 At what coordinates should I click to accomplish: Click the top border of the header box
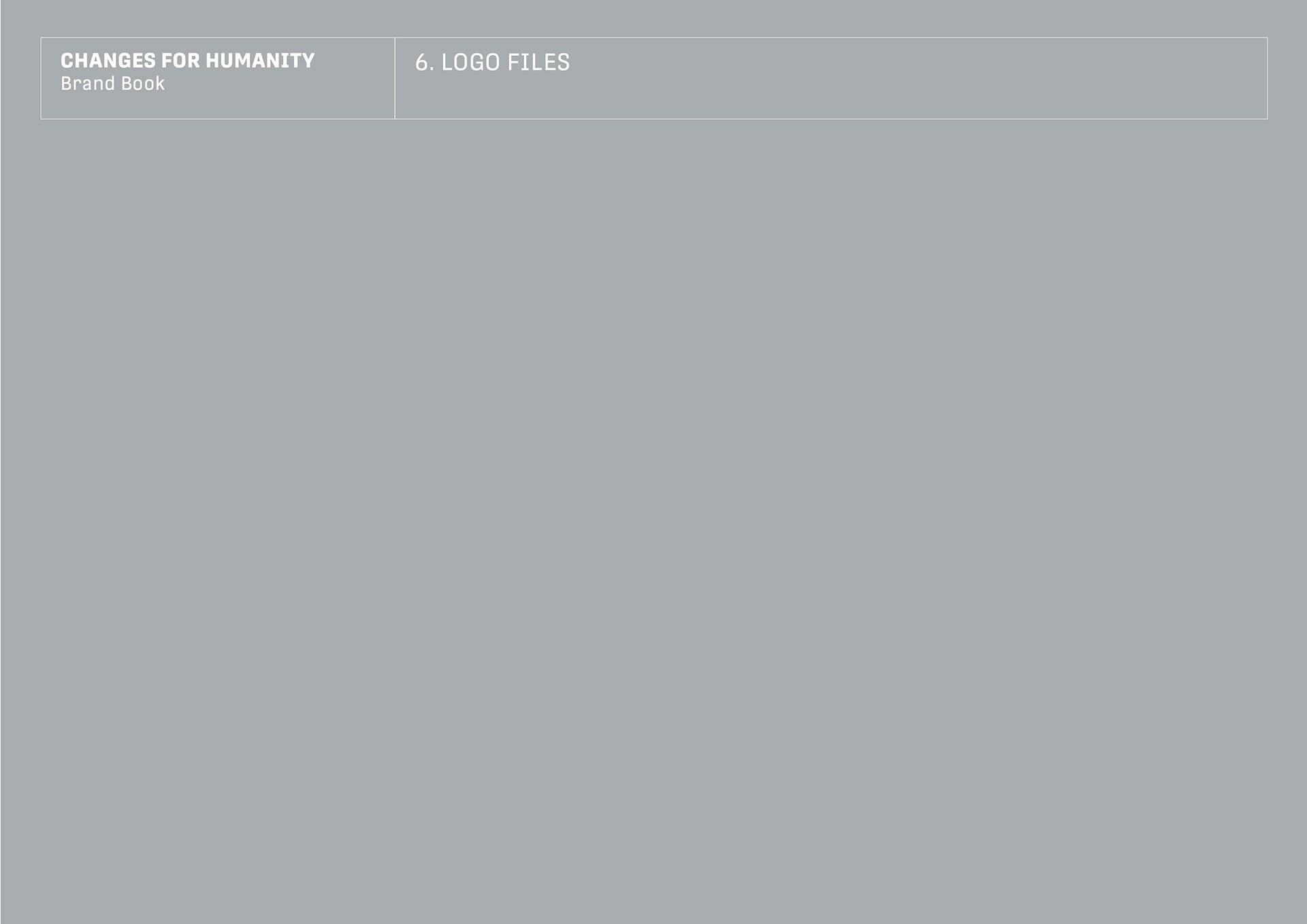click(653, 37)
